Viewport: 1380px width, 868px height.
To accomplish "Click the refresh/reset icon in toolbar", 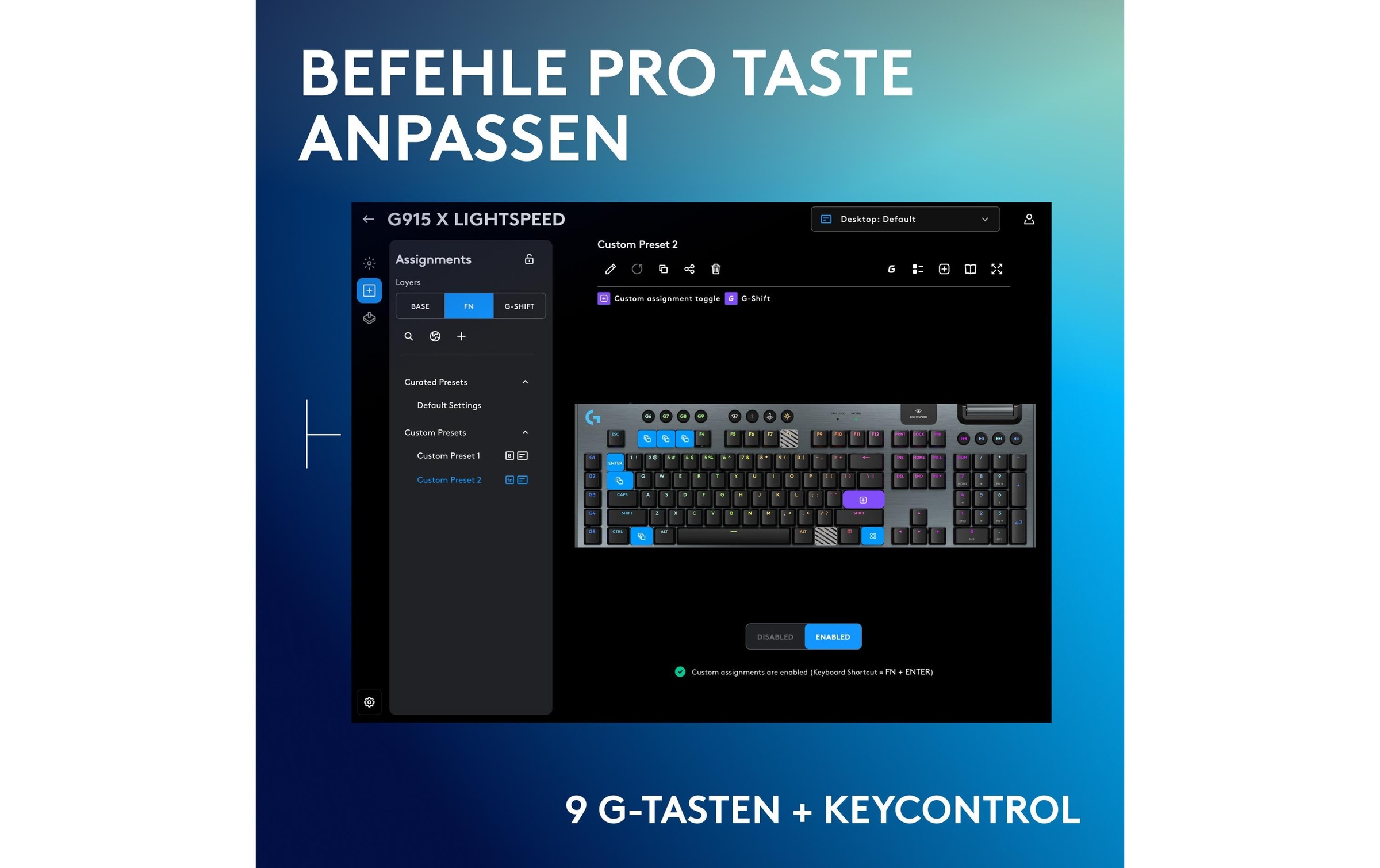I will click(x=637, y=269).
